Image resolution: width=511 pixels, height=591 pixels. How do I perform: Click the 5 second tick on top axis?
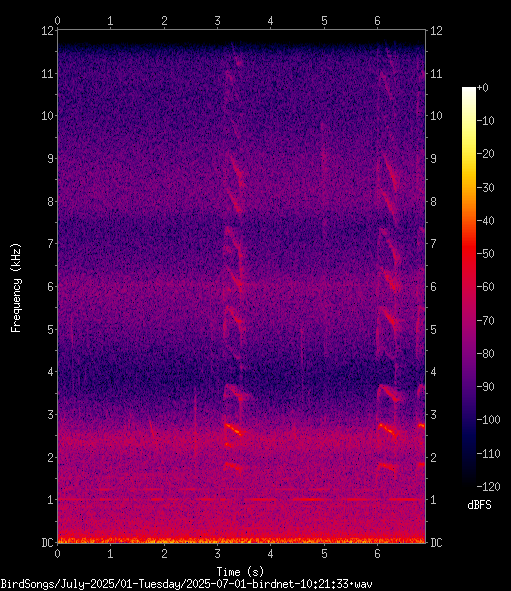coord(324,21)
